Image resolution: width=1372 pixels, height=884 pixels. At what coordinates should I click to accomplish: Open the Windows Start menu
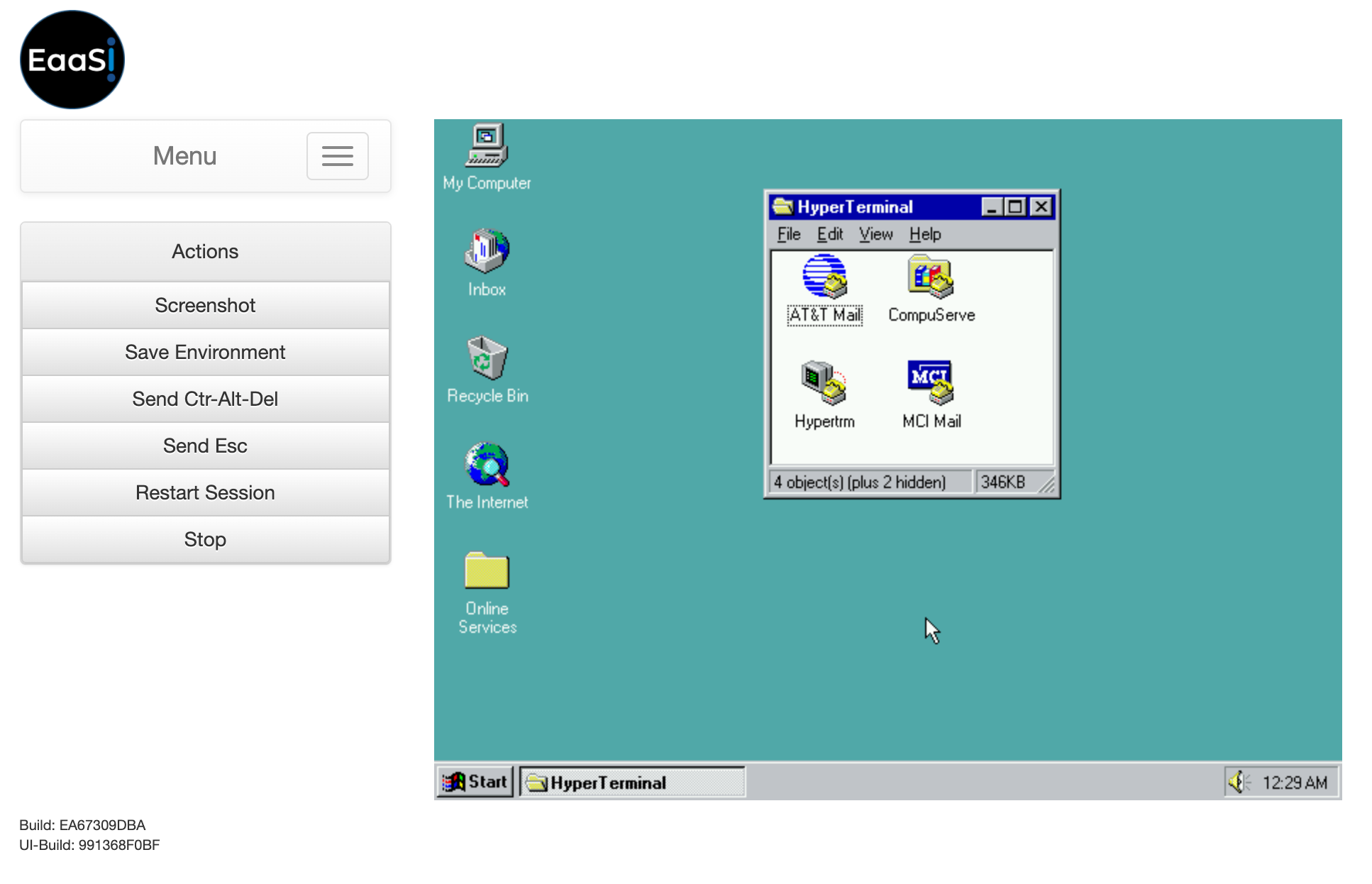[475, 782]
